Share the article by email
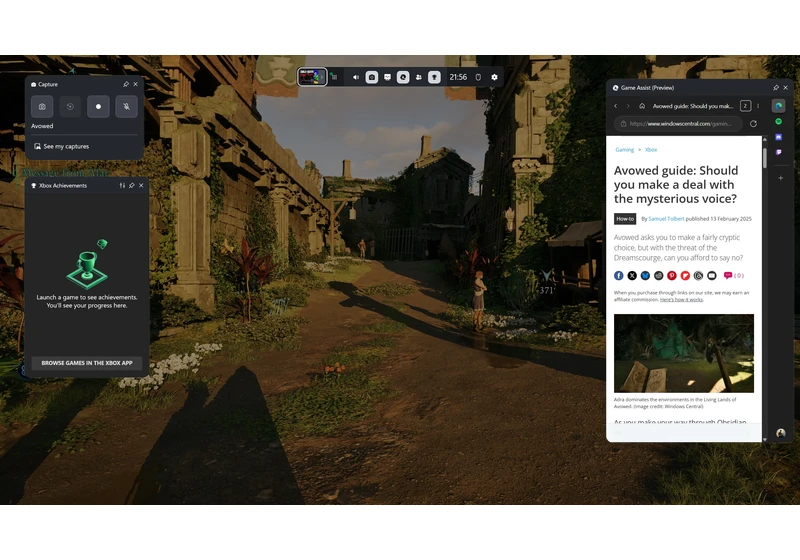 (712, 275)
